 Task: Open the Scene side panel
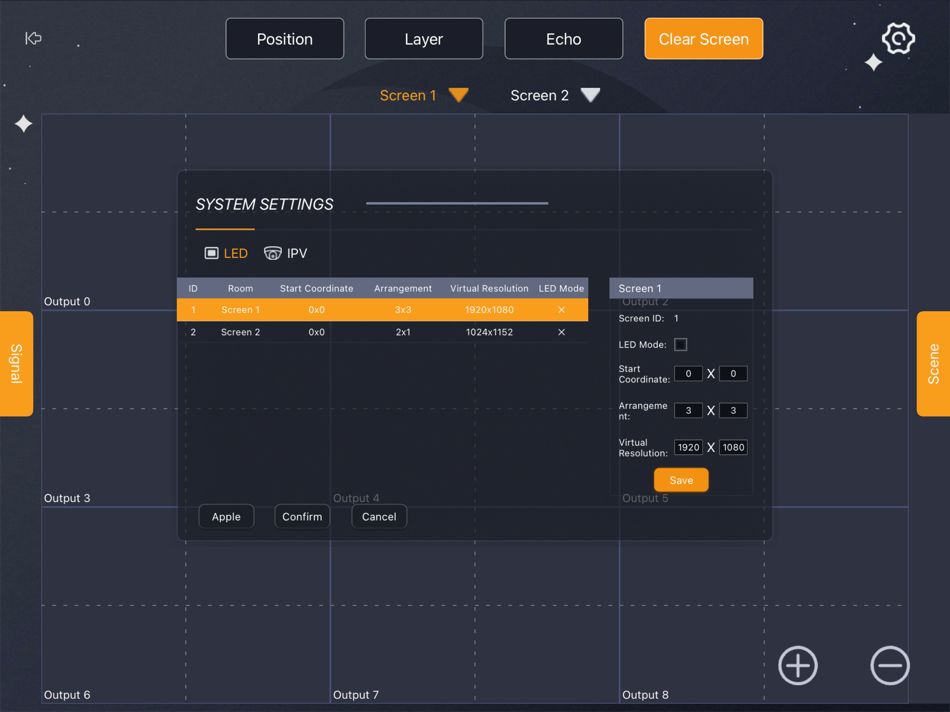(x=933, y=364)
